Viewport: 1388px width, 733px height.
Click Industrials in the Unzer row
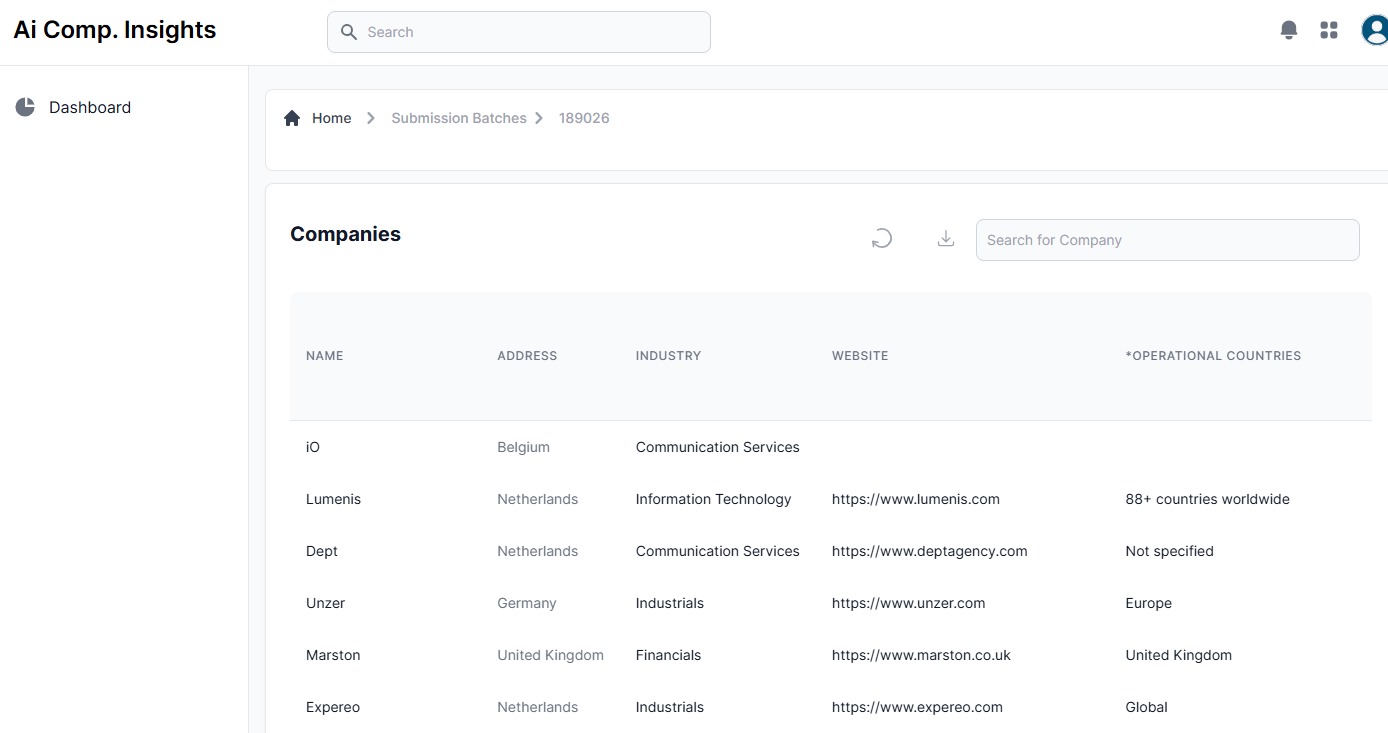[670, 603]
